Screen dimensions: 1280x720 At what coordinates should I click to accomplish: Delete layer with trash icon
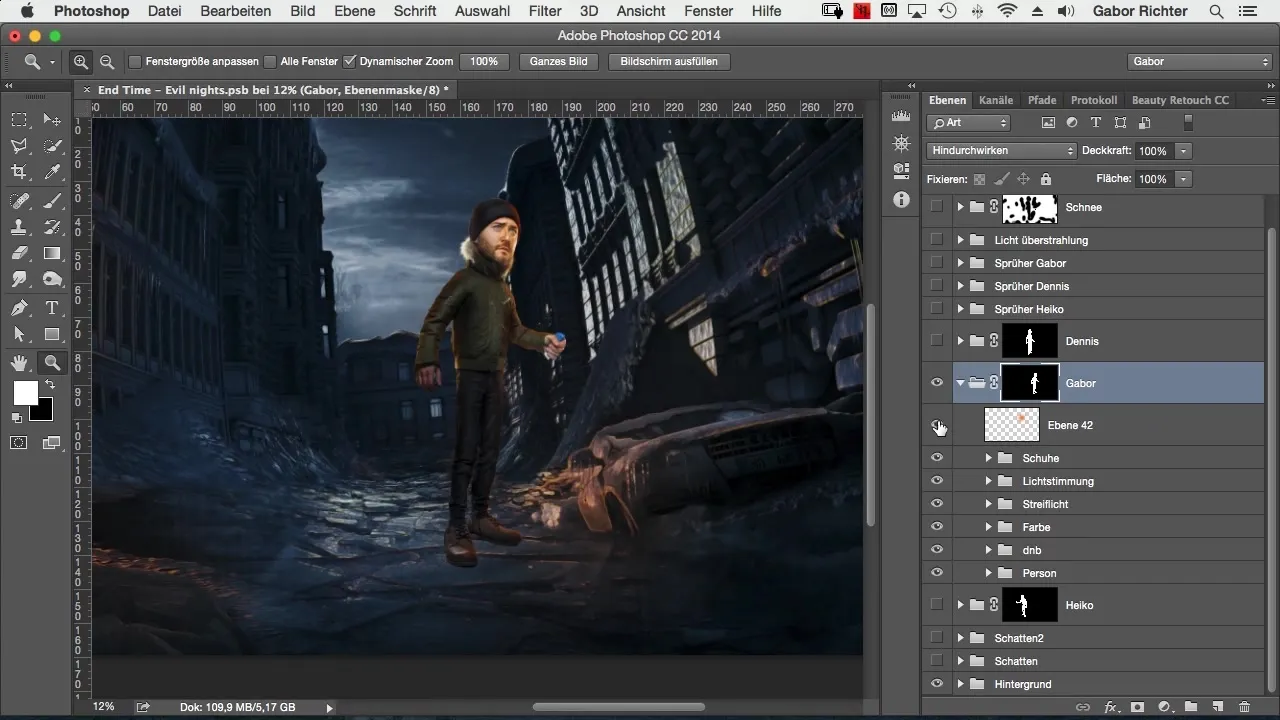(x=1245, y=706)
